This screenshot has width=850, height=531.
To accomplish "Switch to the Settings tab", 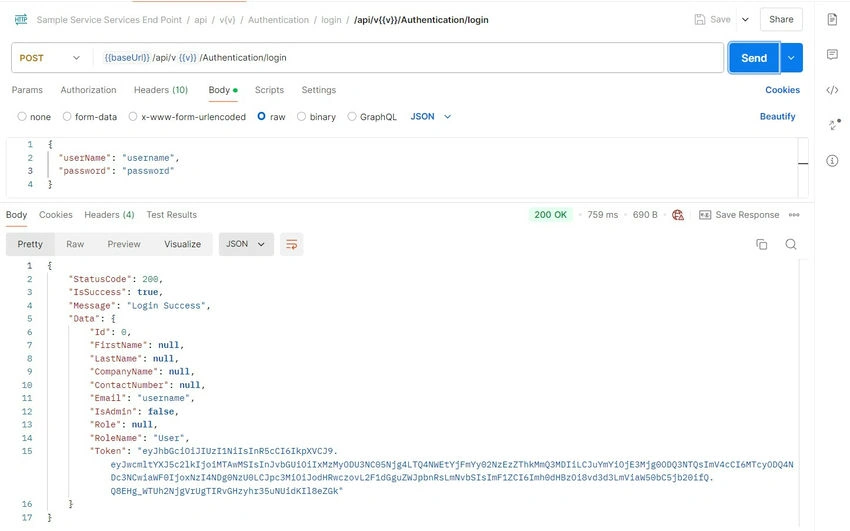I will click(x=319, y=90).
